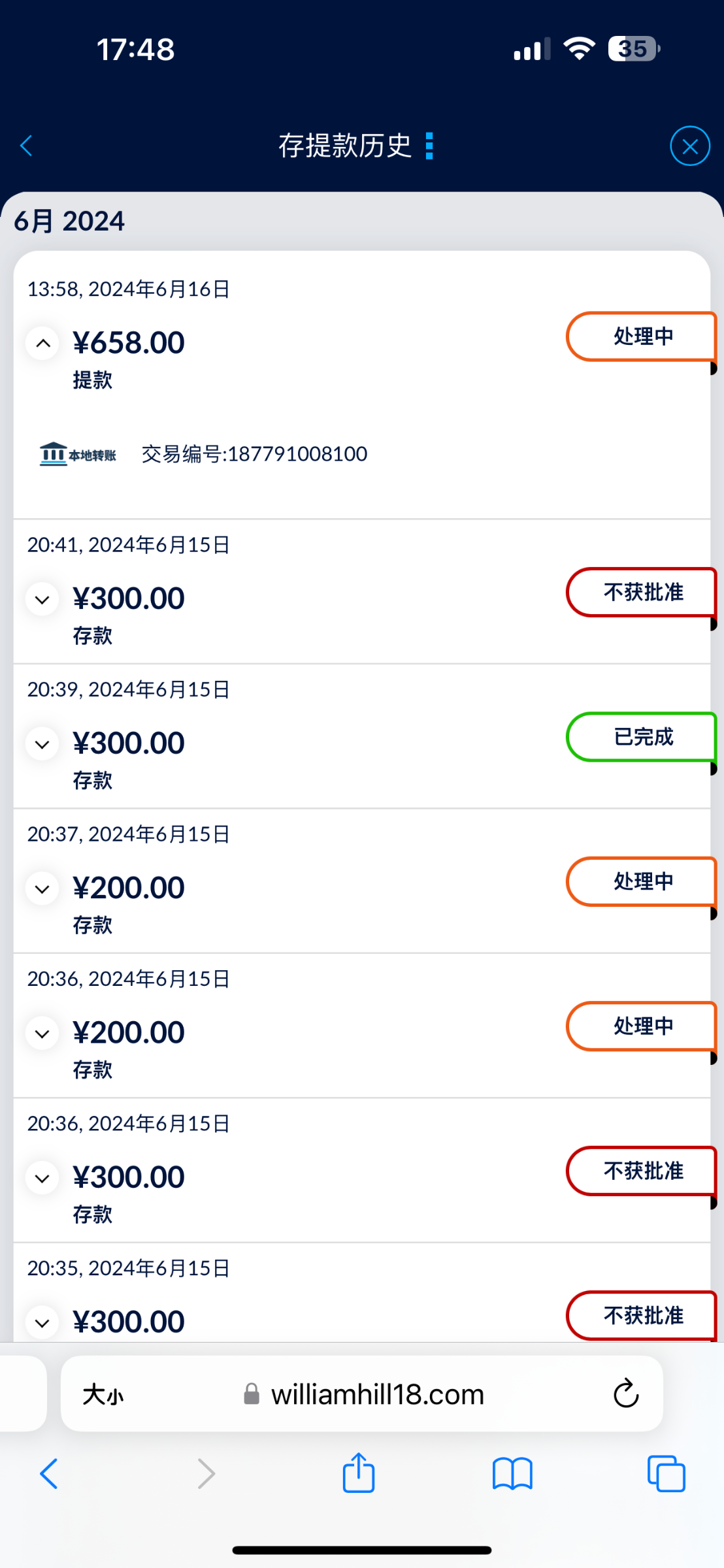Expand the 20:39 completed ¥300.00 deposit
This screenshot has height=1568, width=724.
pos(43,744)
